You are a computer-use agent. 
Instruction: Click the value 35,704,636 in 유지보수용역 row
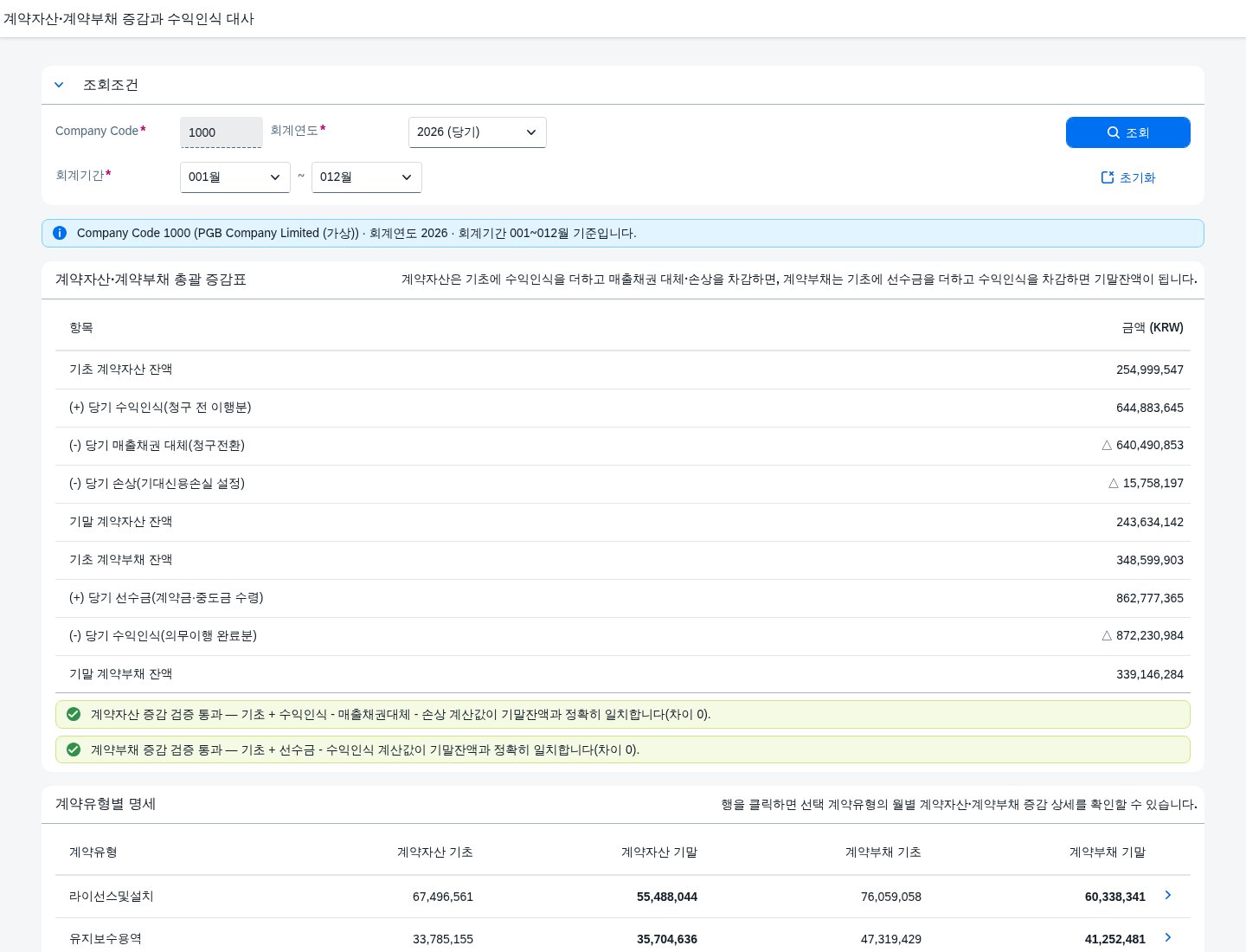[667, 939]
